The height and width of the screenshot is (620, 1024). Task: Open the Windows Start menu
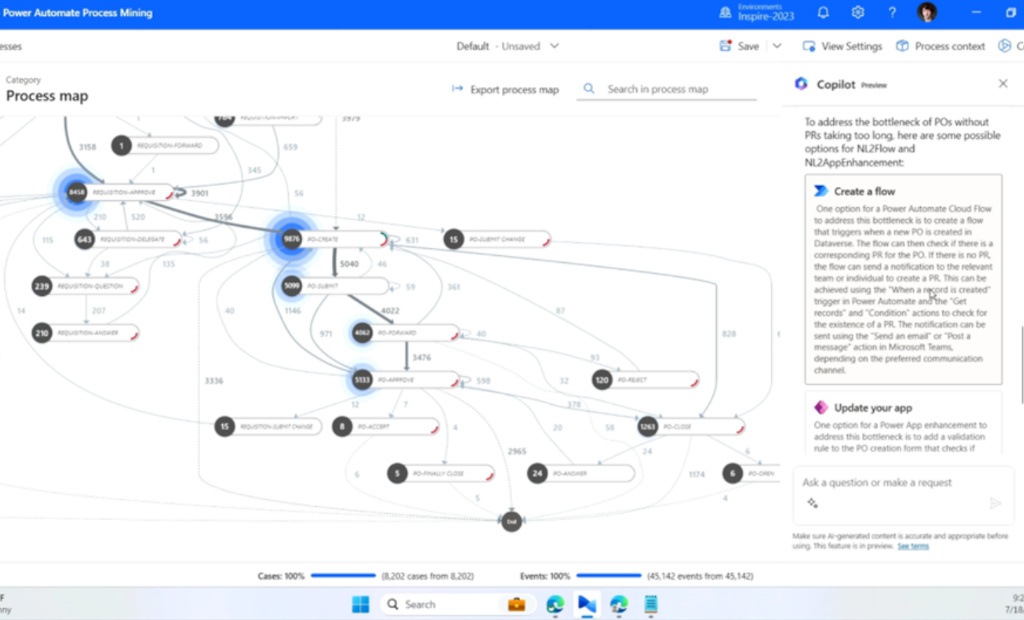pos(360,604)
